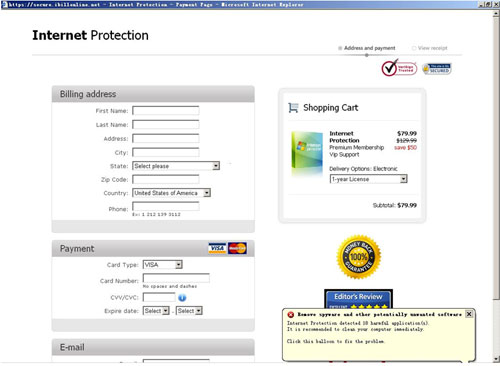Click the Address field
The image size is (500, 366).
[x=166, y=138]
